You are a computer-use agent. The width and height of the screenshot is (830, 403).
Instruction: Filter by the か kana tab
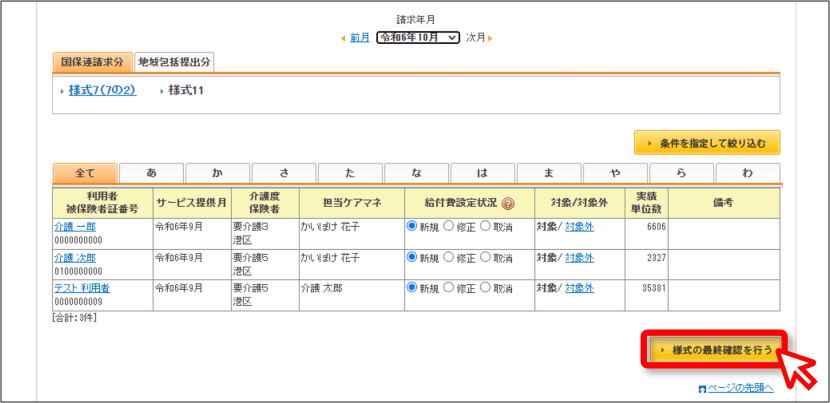[x=218, y=173]
